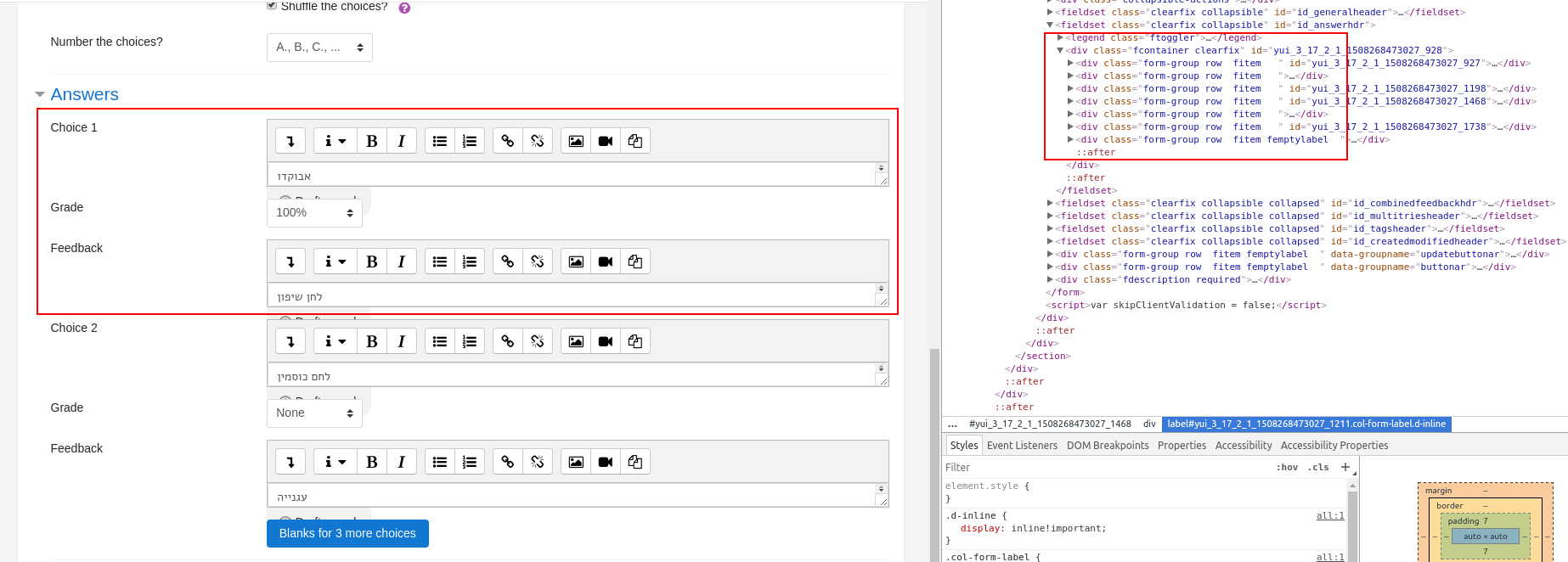The height and width of the screenshot is (562, 1568).
Task: Open Choice 1 Grade 100% dropdown
Action: 314,213
